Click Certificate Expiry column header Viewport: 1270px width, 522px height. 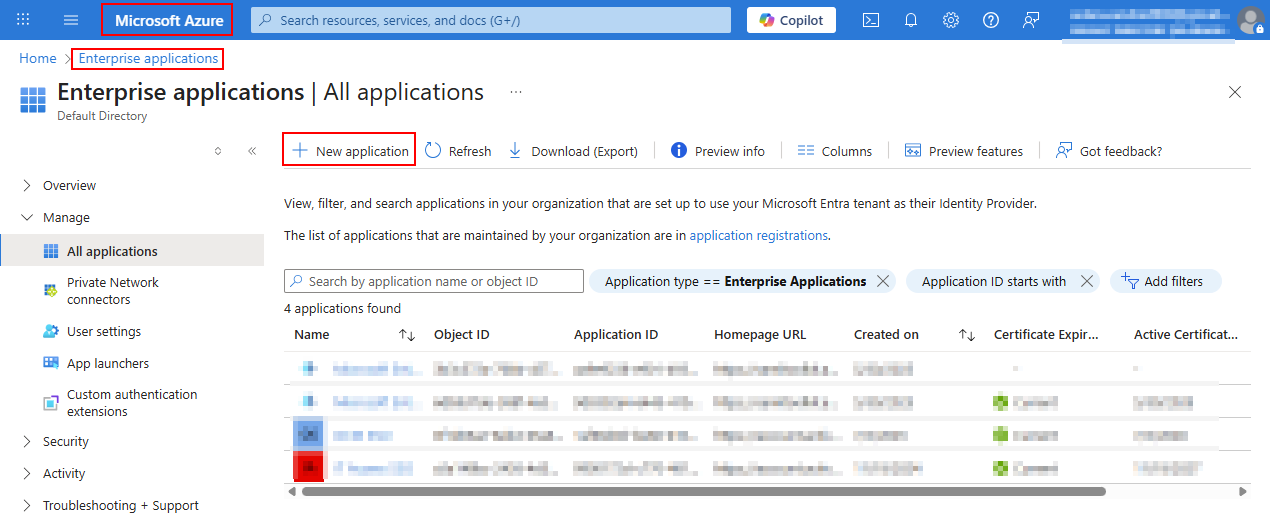tap(1046, 335)
